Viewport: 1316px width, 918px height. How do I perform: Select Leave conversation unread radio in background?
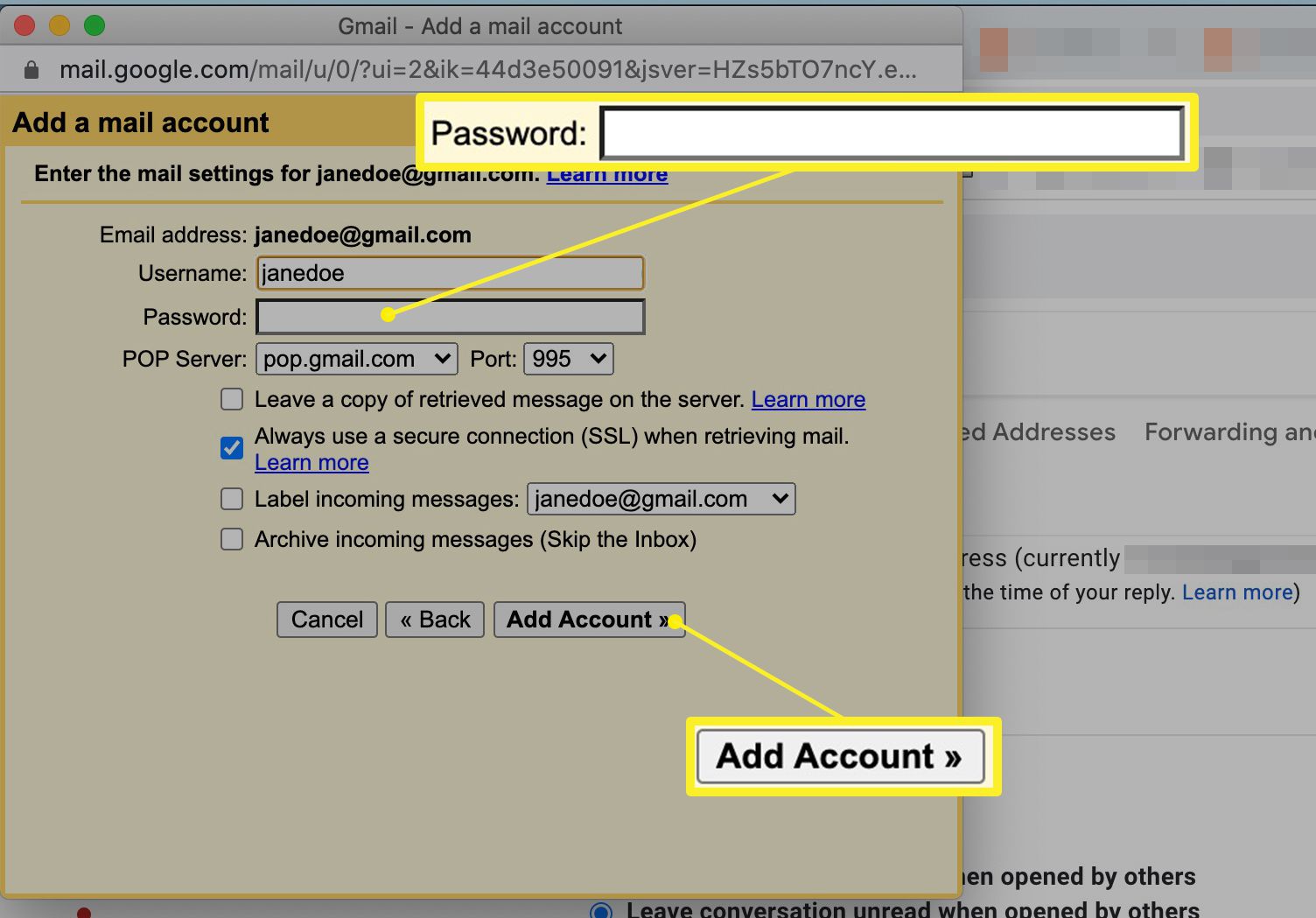point(601,911)
